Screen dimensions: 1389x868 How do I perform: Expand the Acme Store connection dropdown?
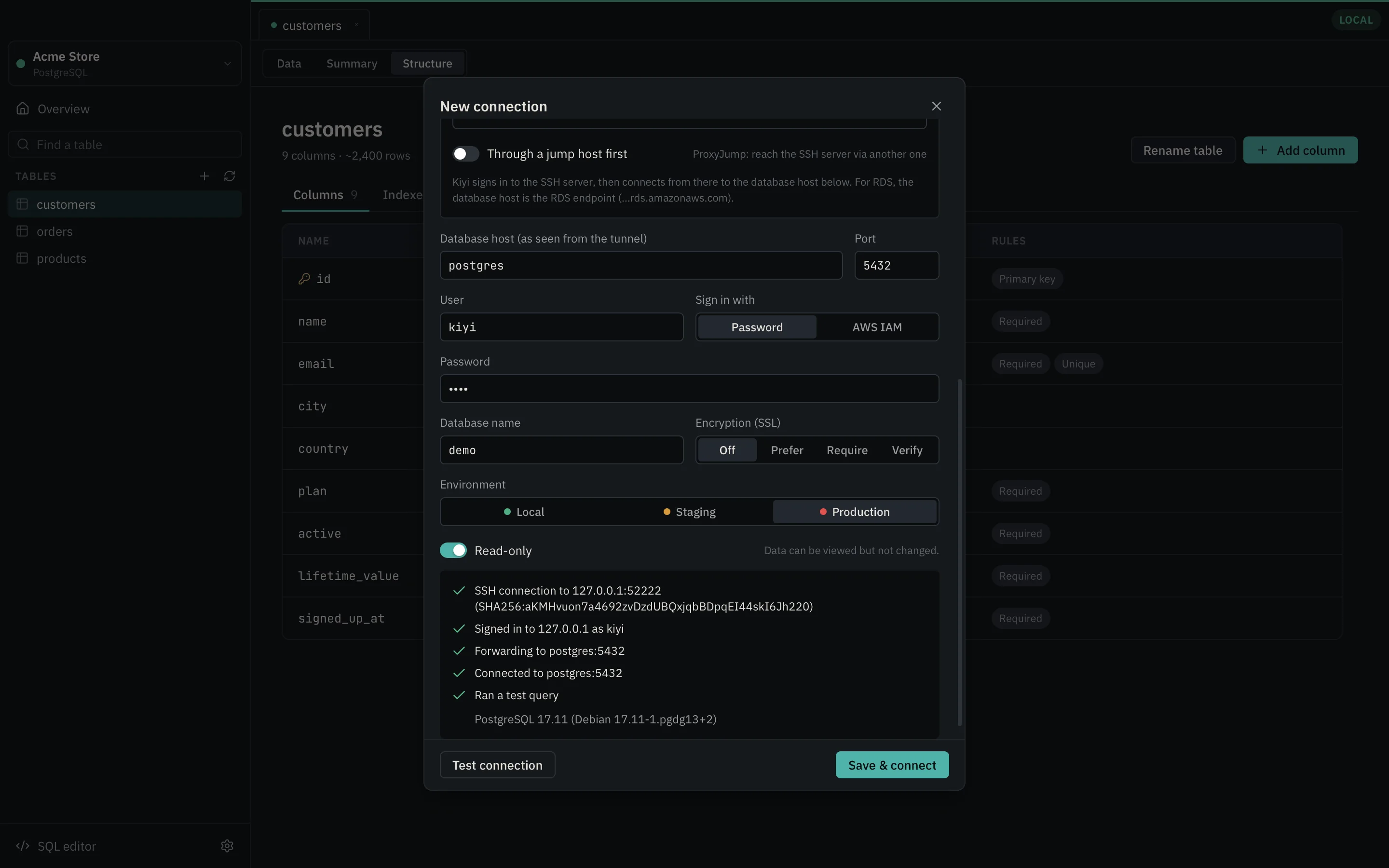(x=124, y=64)
